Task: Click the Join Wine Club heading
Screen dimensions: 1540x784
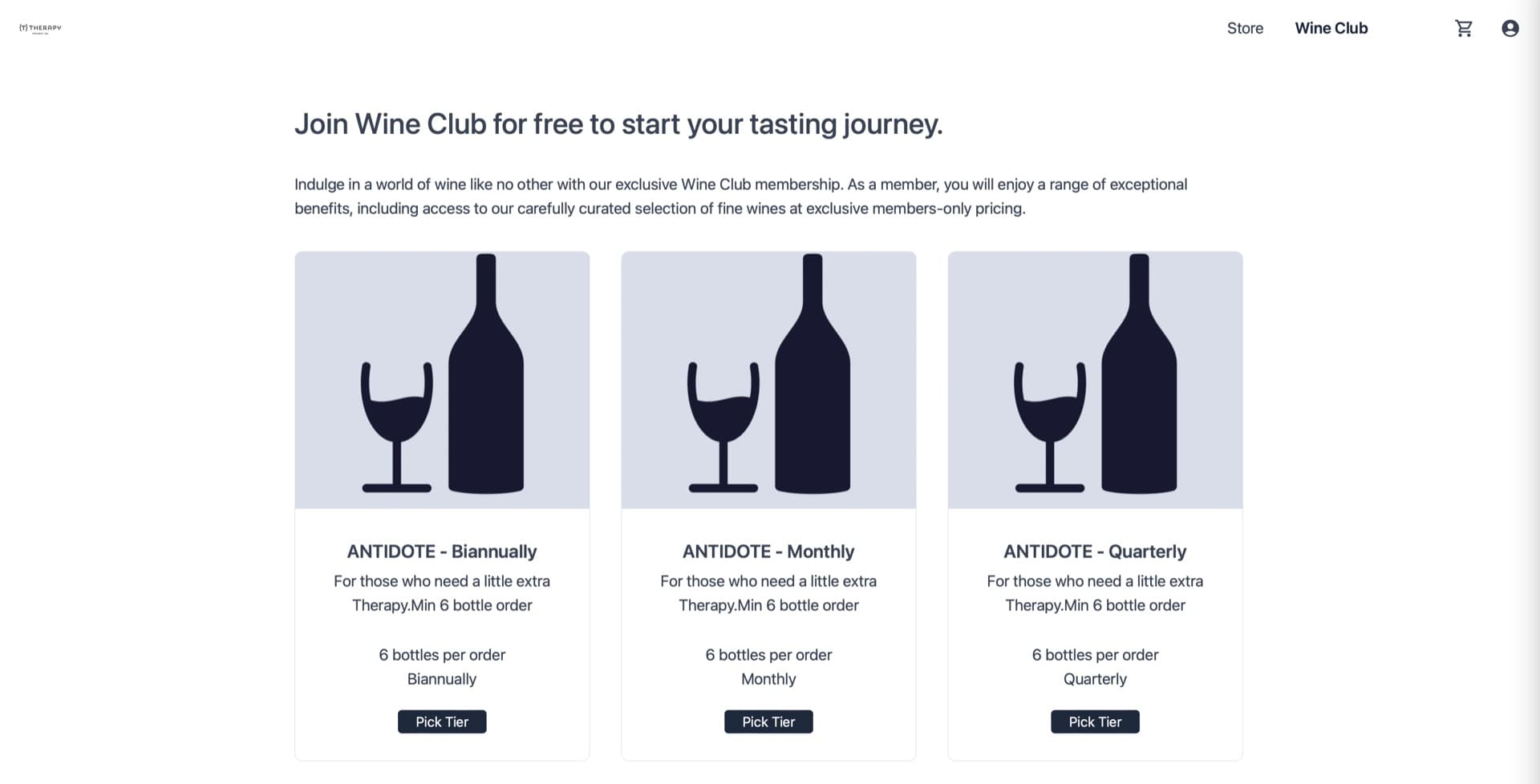Action: [619, 123]
